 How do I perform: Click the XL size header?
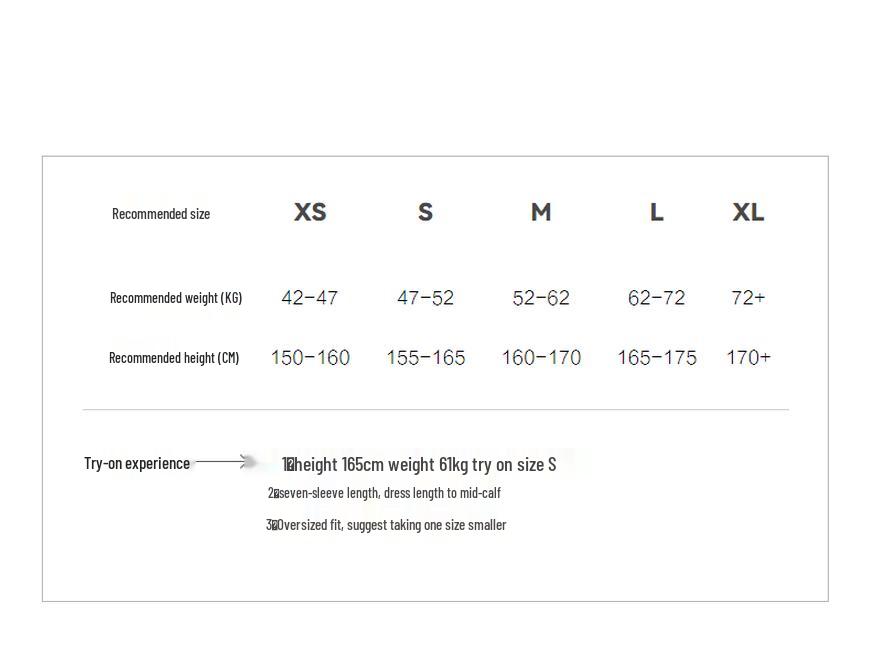pos(748,212)
